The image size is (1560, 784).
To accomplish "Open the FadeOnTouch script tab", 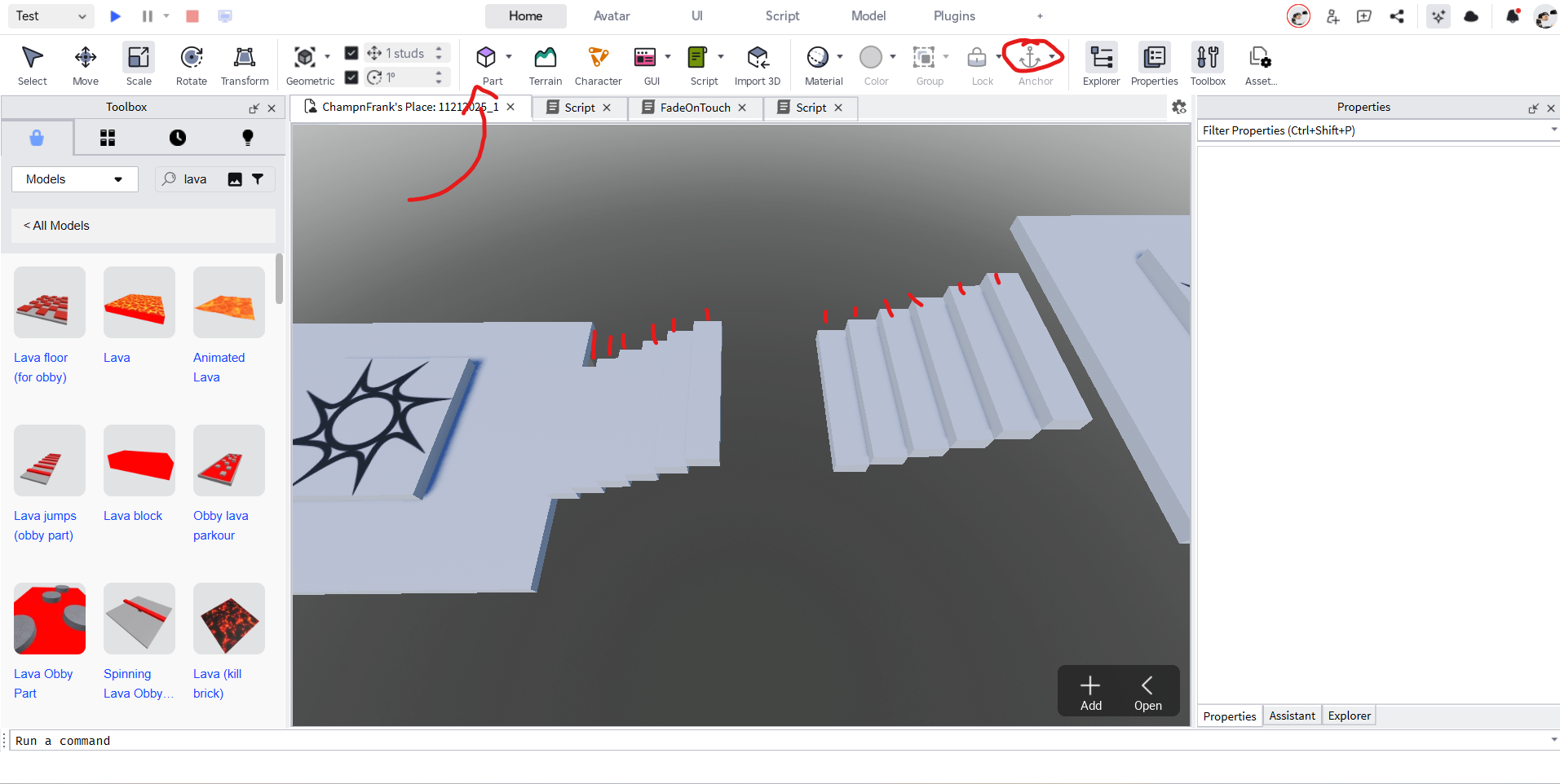I will point(694,107).
